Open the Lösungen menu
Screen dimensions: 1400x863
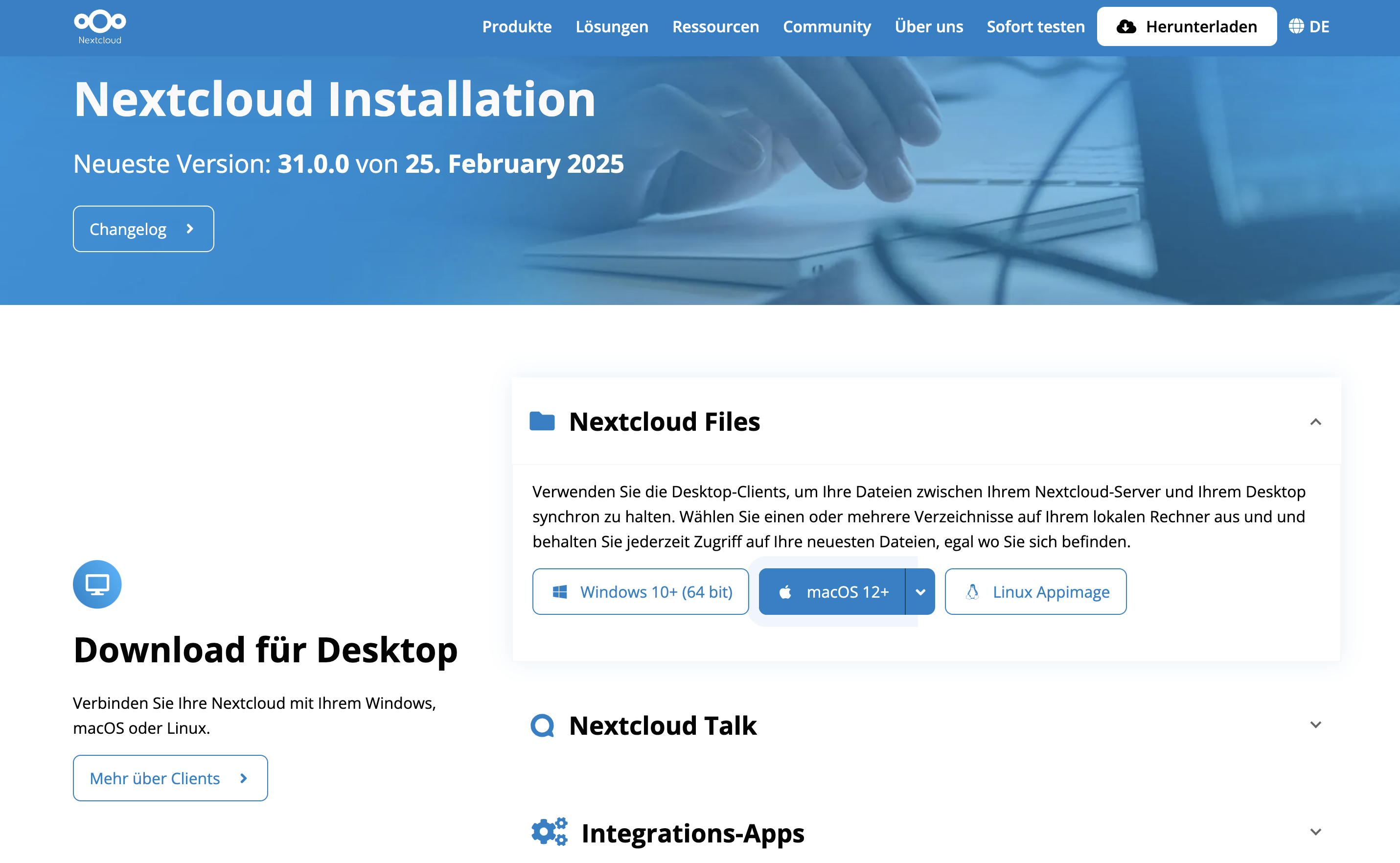point(612,26)
